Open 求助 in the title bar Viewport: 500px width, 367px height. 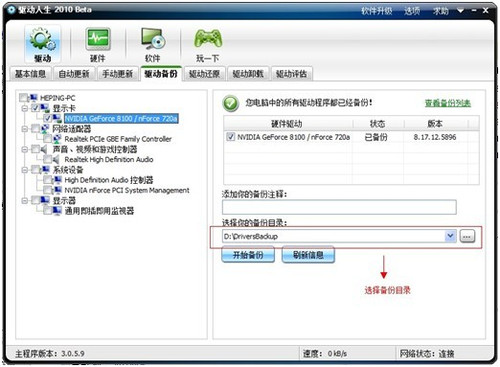pos(441,11)
